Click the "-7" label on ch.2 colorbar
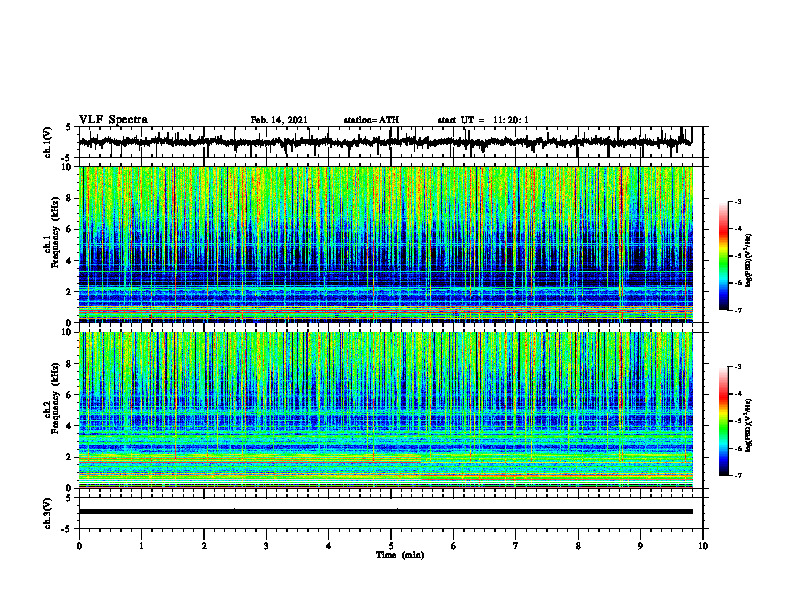Screen dimensions: 792x612 737,475
